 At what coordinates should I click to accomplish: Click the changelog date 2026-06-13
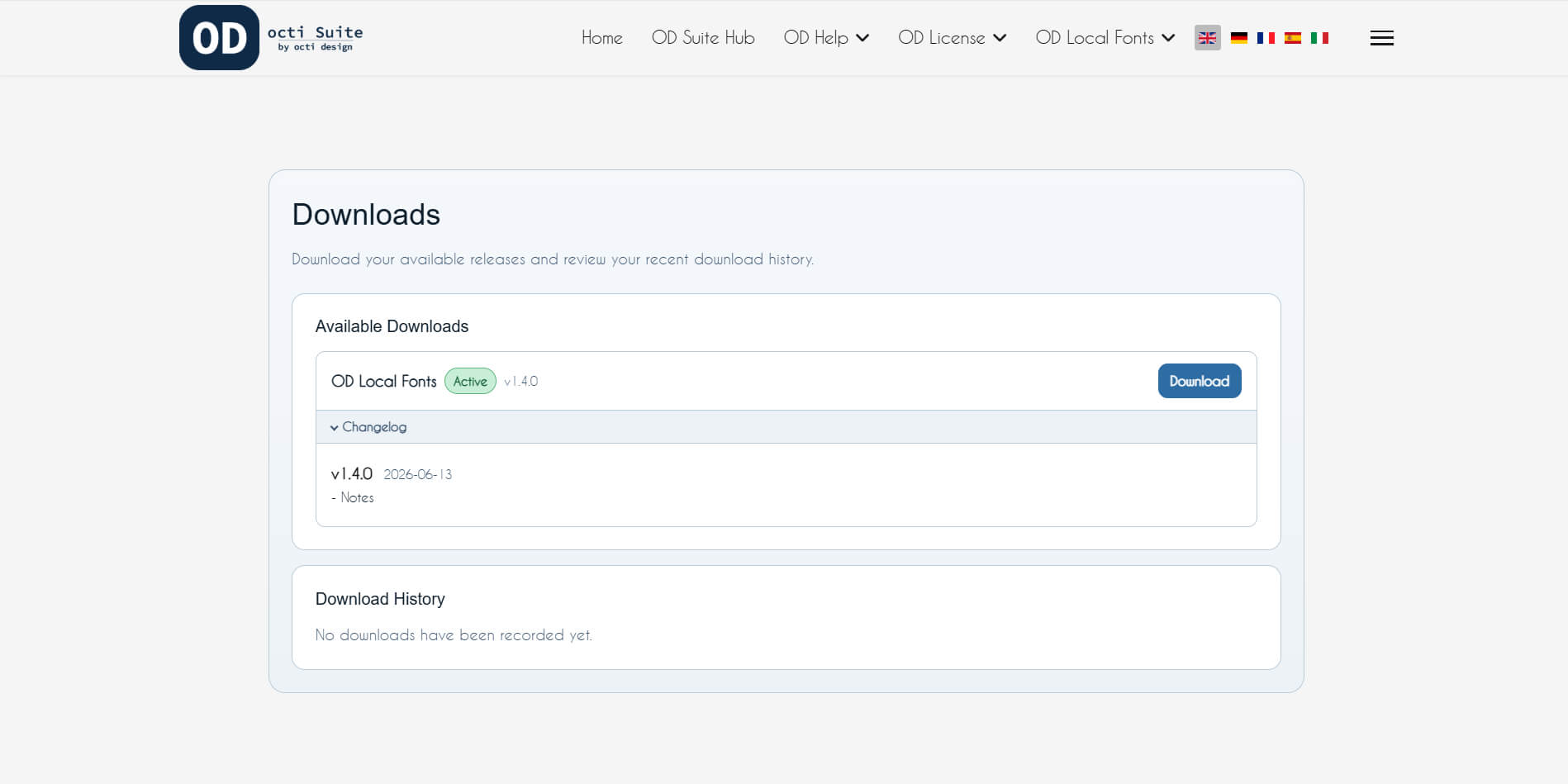417,474
